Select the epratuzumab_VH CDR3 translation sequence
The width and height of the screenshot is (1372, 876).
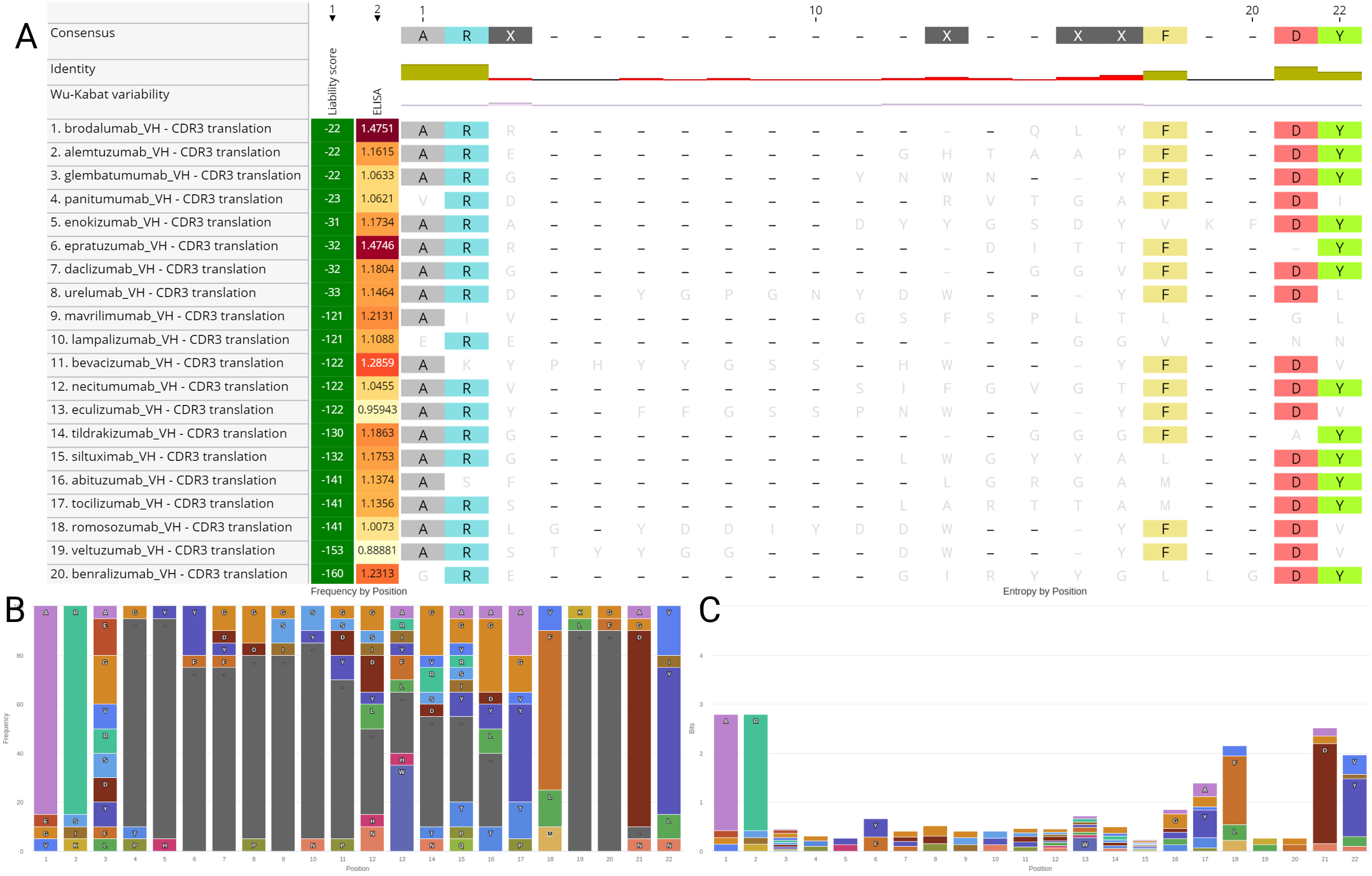[x=164, y=246]
